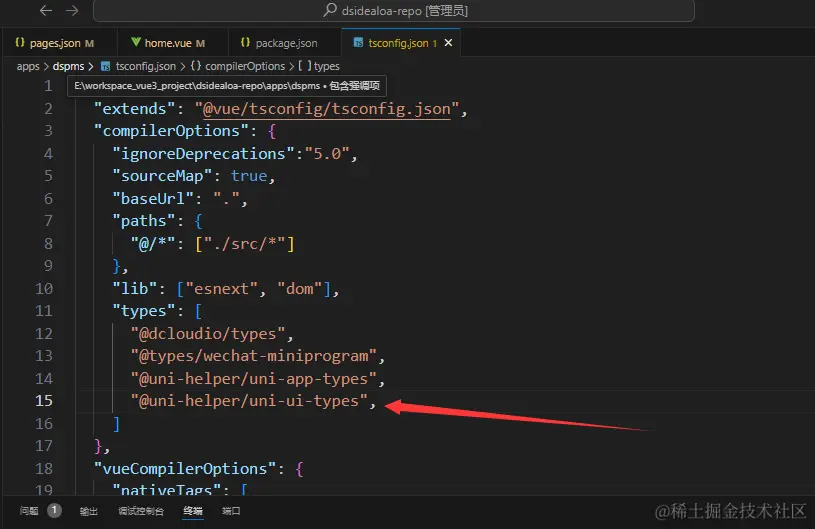This screenshot has height=529, width=815.
Task: Switch to the package.json tab
Action: click(285, 43)
